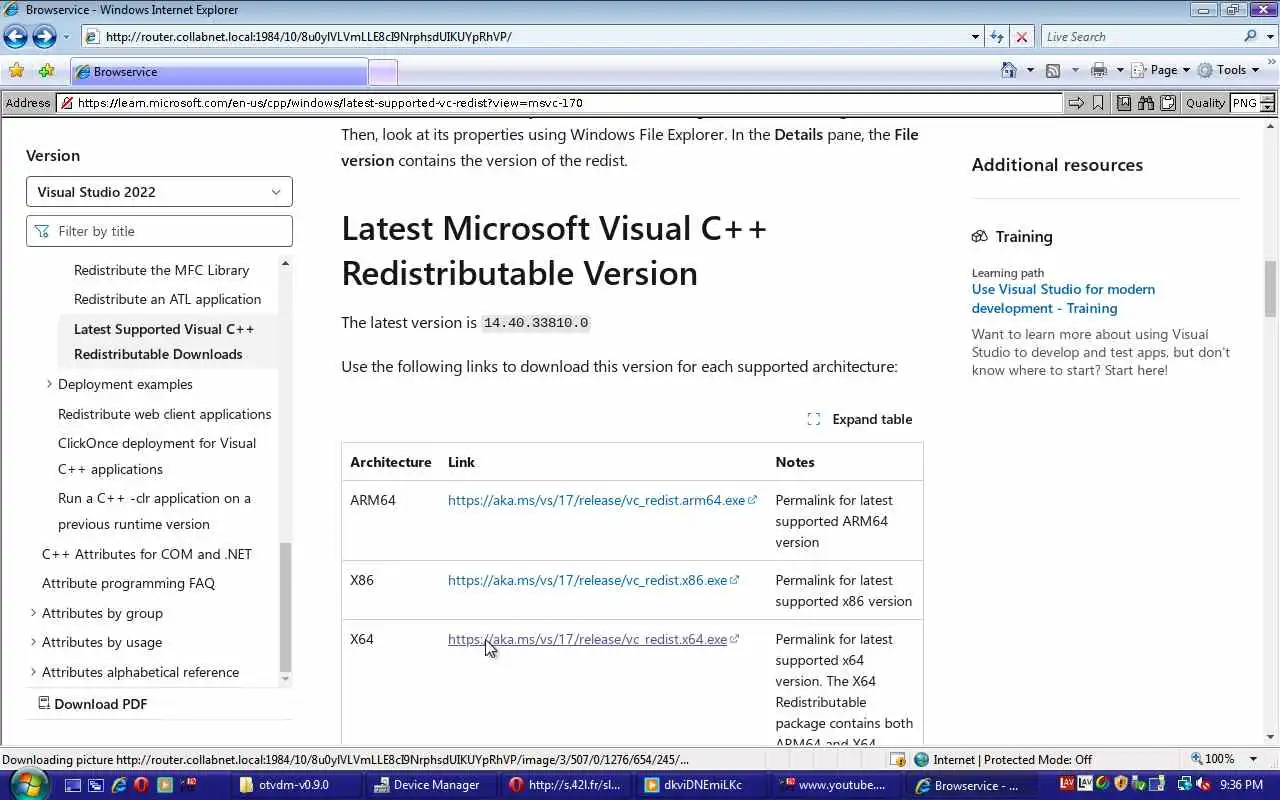Switch to the otvdm-v0.9.0 taskbar window
Screen dimensions: 1280x800
[294, 785]
